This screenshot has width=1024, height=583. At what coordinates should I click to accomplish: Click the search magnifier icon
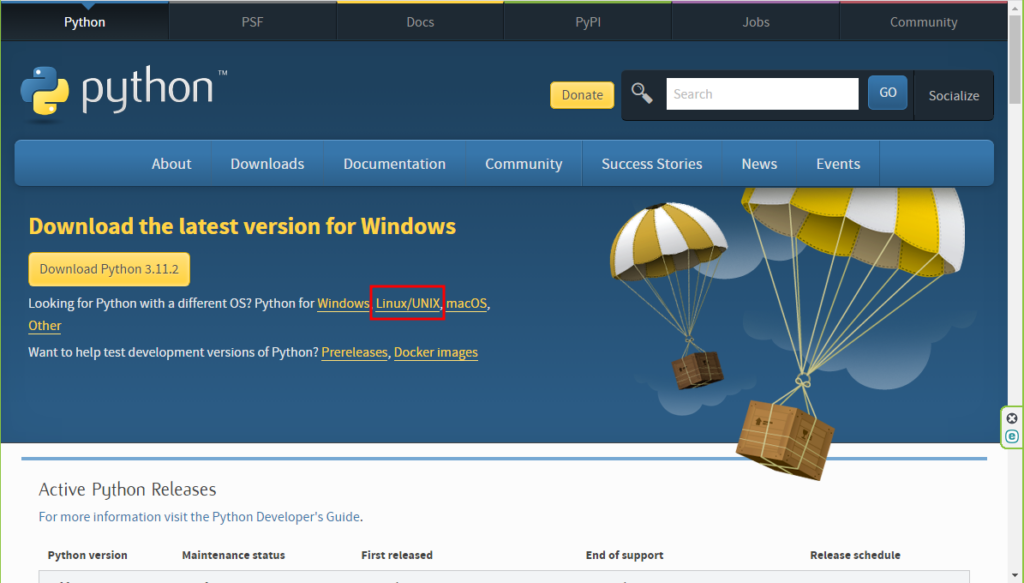tap(641, 91)
